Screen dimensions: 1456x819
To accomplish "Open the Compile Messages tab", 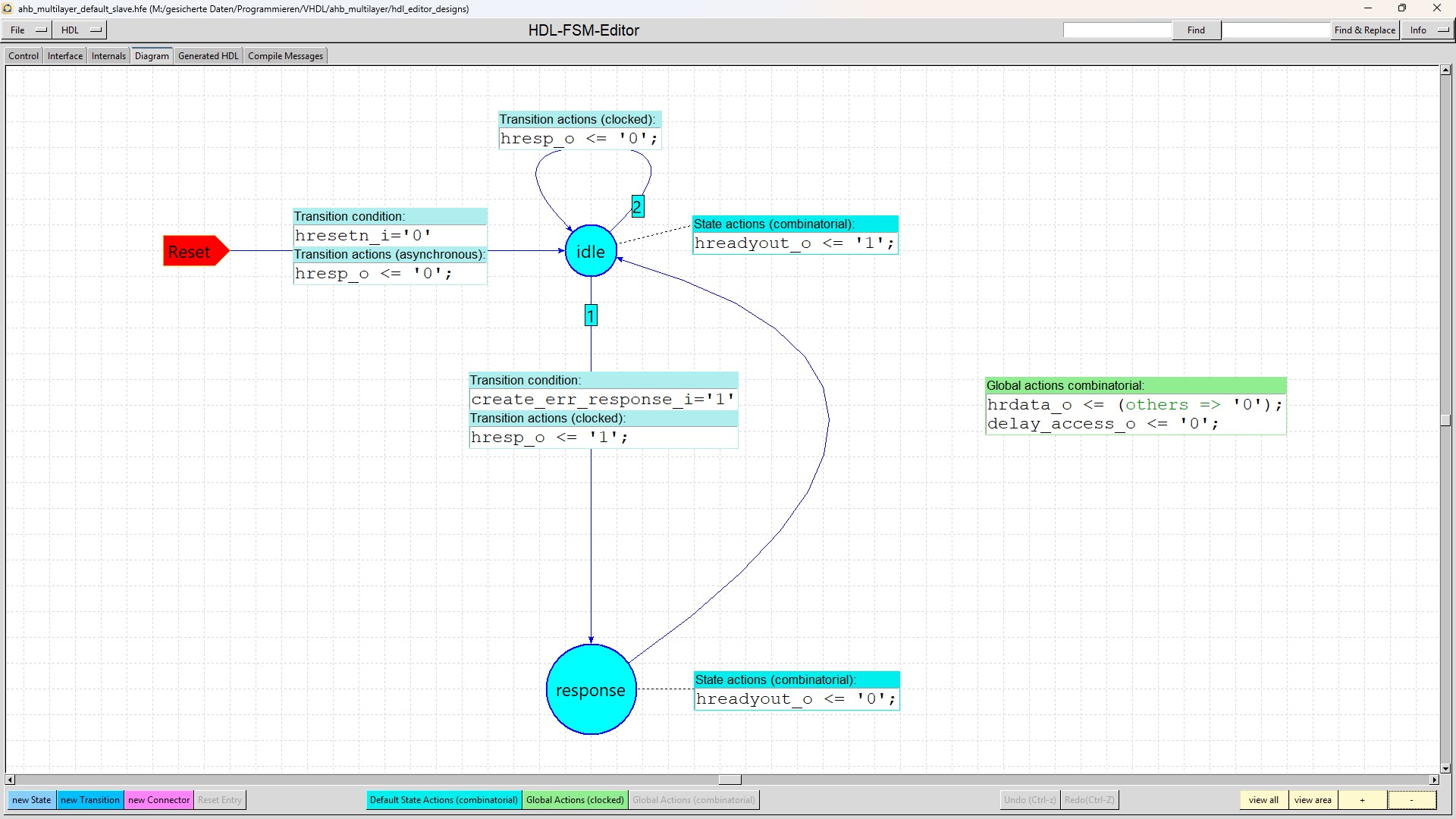I will (285, 56).
